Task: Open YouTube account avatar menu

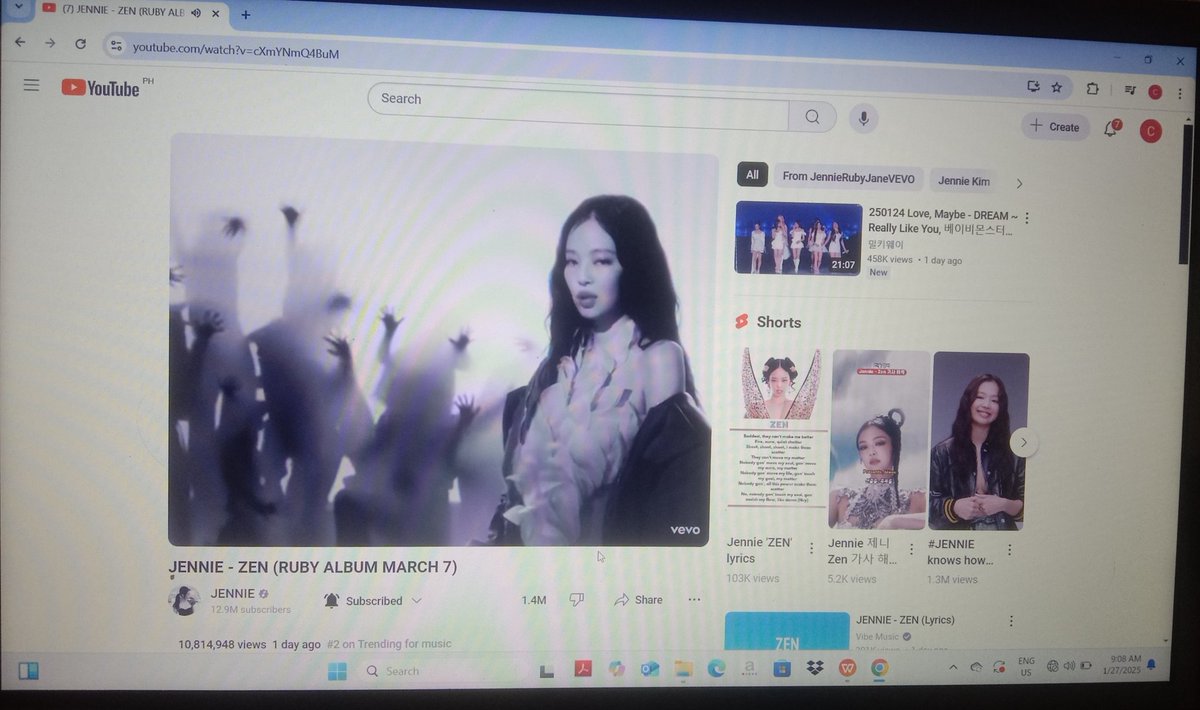Action: [x=1150, y=131]
